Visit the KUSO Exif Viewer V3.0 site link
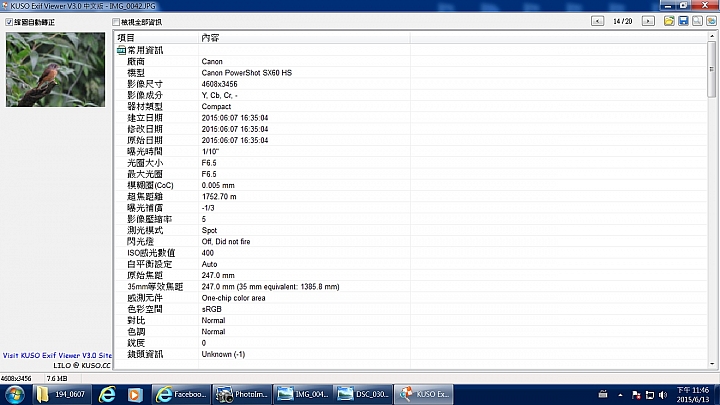720x405 pixels. coord(57,355)
